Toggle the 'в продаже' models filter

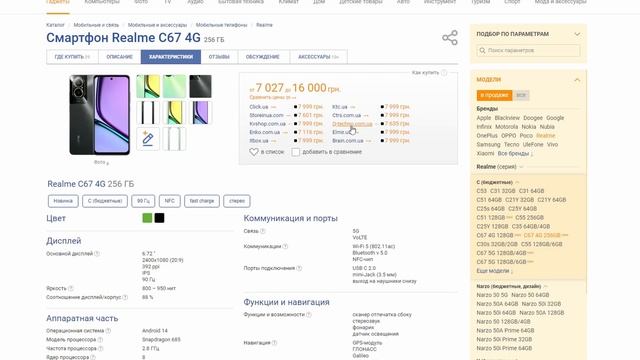[x=494, y=96]
